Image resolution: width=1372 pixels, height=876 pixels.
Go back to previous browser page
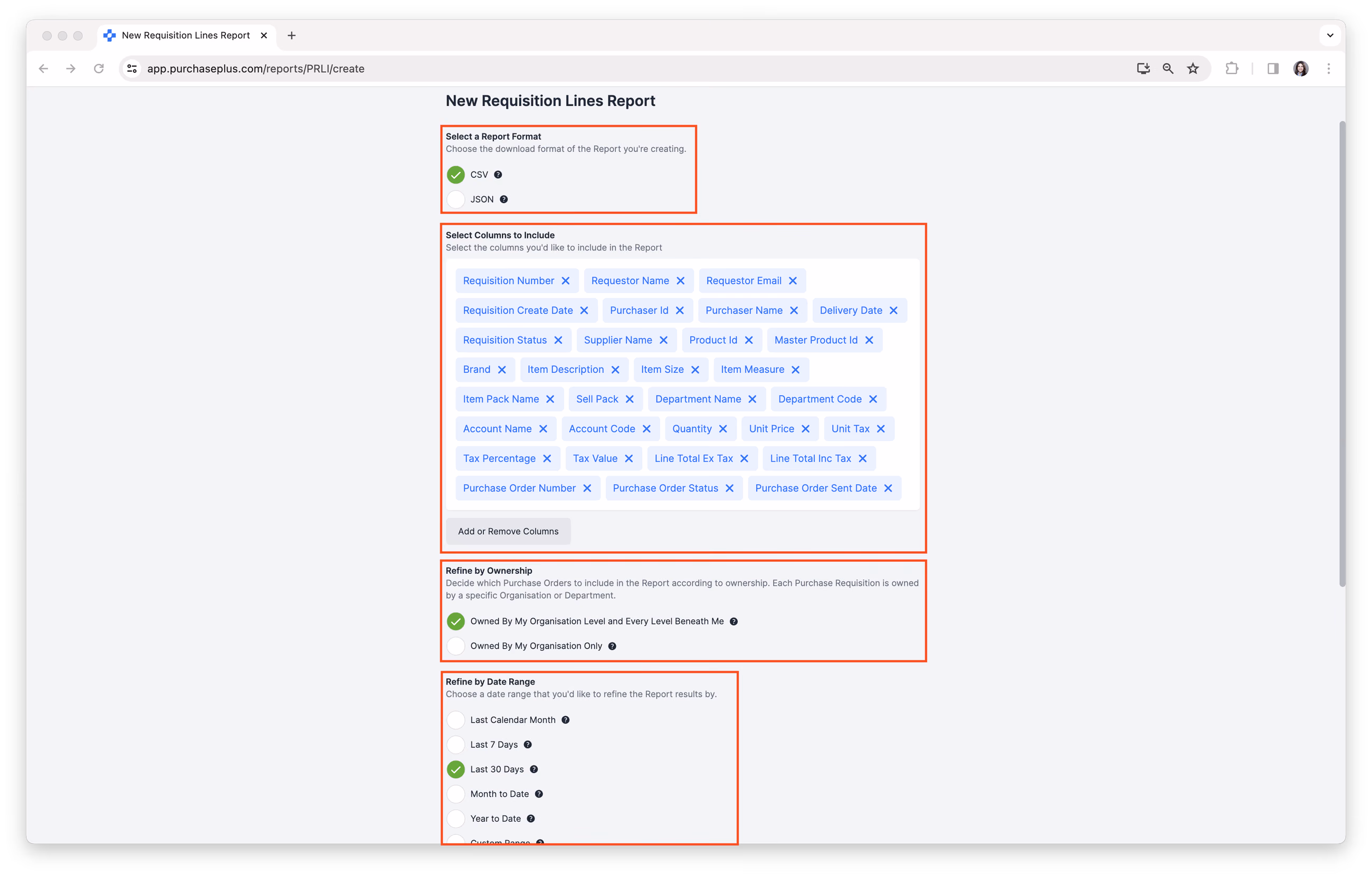click(43, 69)
